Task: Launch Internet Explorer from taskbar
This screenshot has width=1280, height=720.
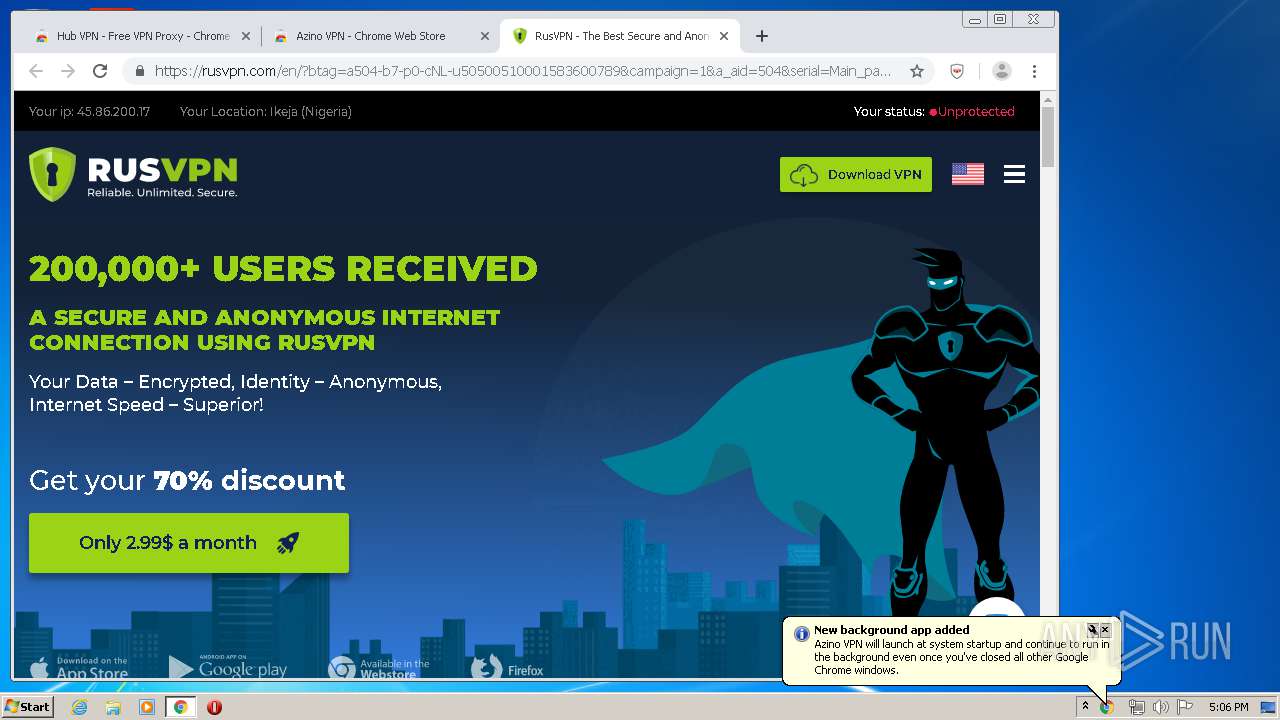Action: point(79,707)
